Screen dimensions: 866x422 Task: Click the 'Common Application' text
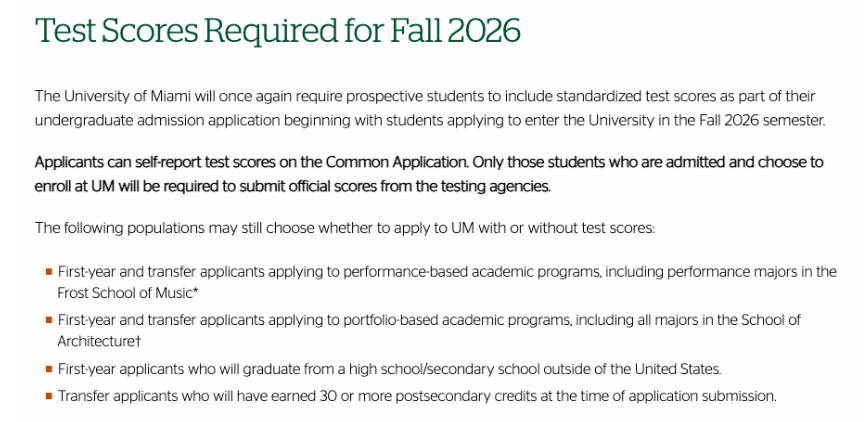397,163
